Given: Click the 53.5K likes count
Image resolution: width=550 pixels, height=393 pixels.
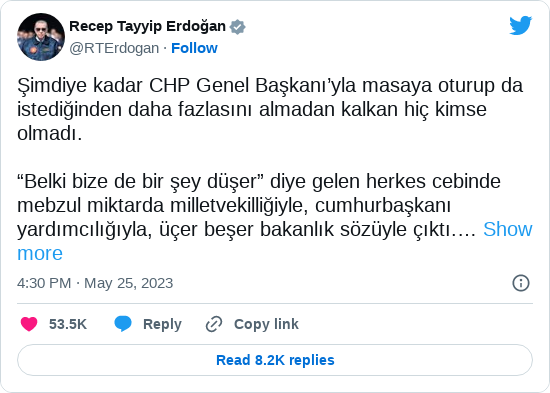Looking at the screenshot, I should click(68, 324).
